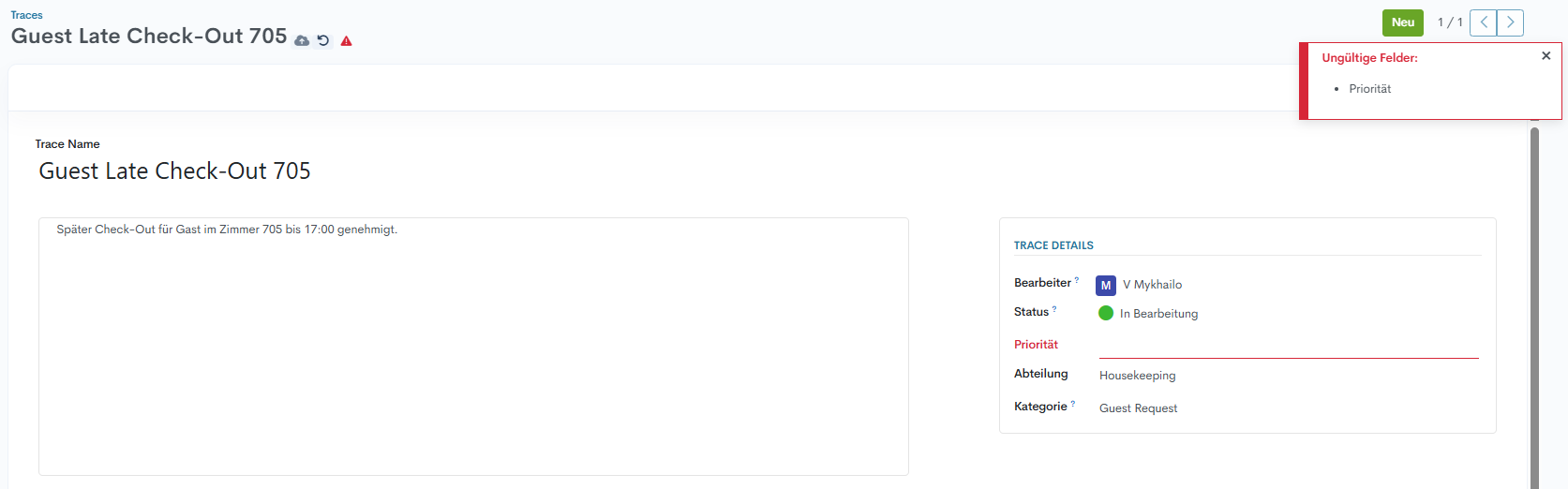
Task: Open the empty Priorität dropdown field
Action: [1288, 346]
